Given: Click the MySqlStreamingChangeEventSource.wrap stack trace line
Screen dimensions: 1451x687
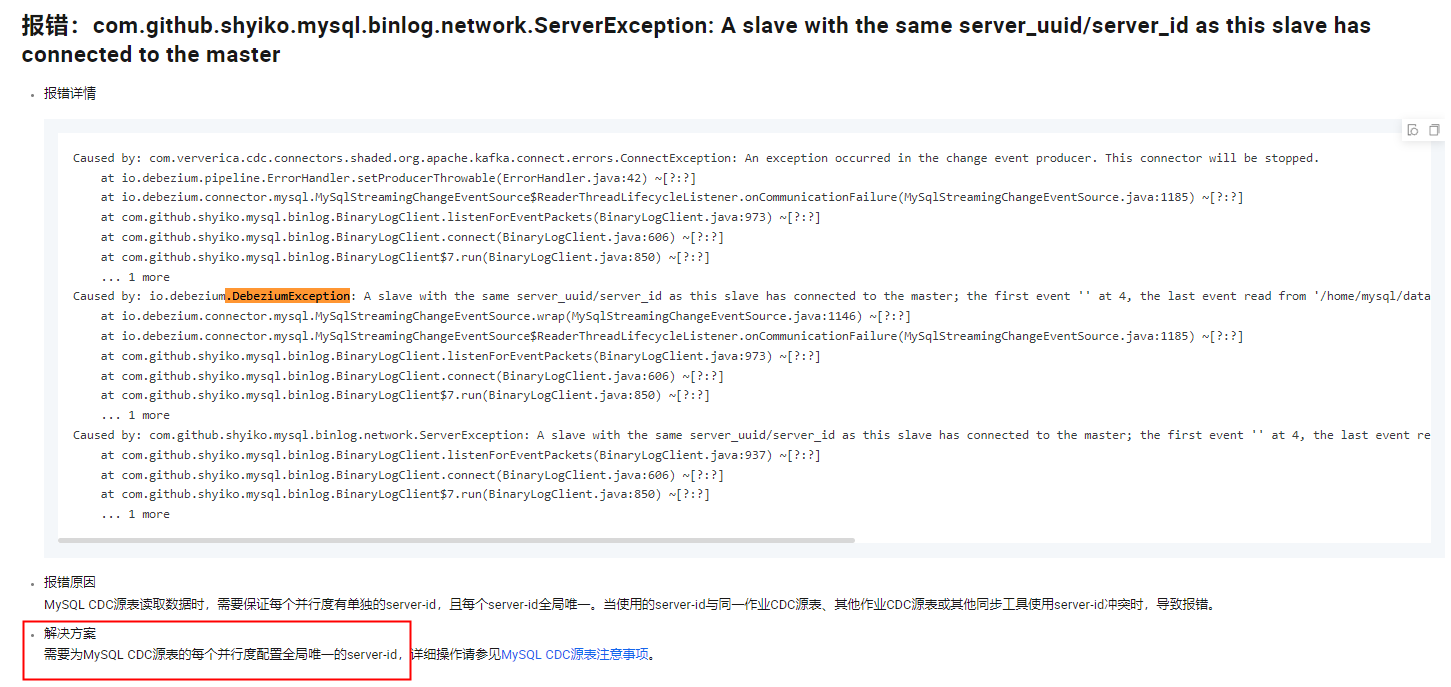Looking at the screenshot, I should tap(506, 316).
